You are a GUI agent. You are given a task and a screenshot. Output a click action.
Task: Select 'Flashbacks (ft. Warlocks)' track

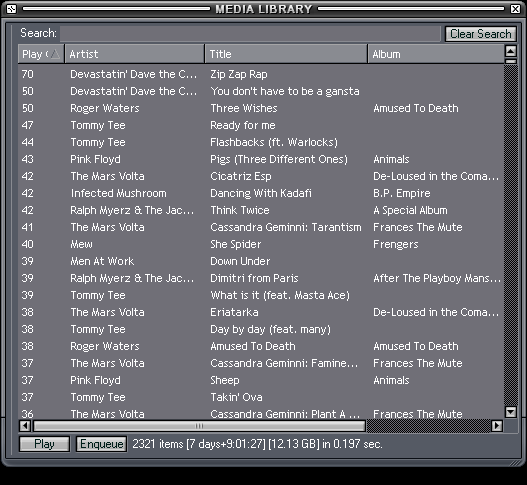(274, 142)
